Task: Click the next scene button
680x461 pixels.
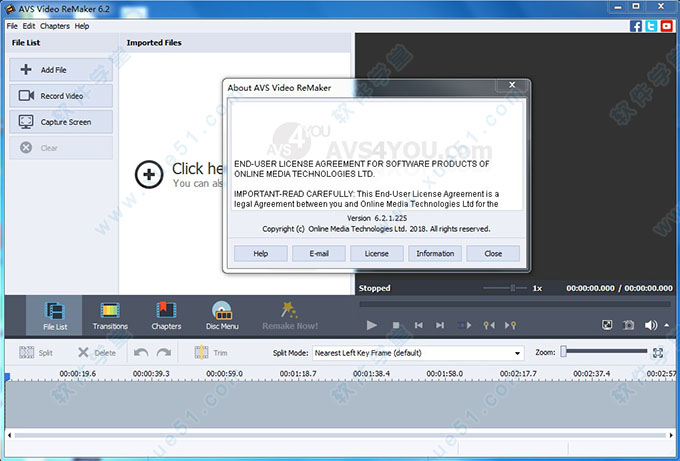Action: pos(464,325)
